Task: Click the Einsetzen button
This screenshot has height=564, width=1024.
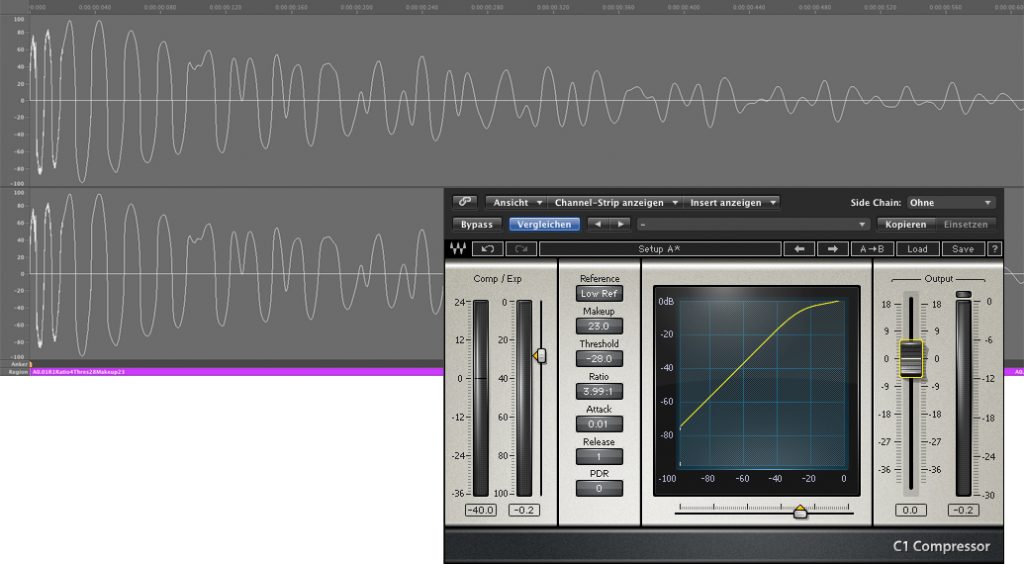Action: (x=965, y=224)
